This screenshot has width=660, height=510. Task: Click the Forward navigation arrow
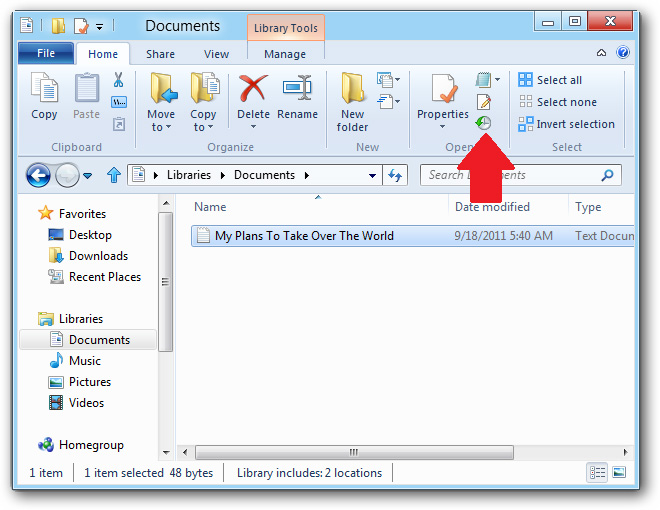point(67,175)
